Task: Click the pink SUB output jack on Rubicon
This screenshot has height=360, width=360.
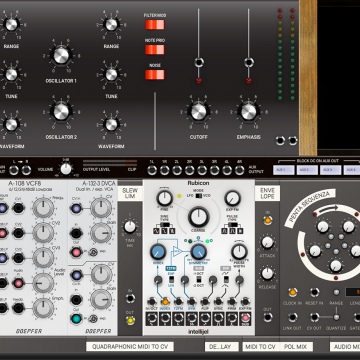Action: coord(245,319)
